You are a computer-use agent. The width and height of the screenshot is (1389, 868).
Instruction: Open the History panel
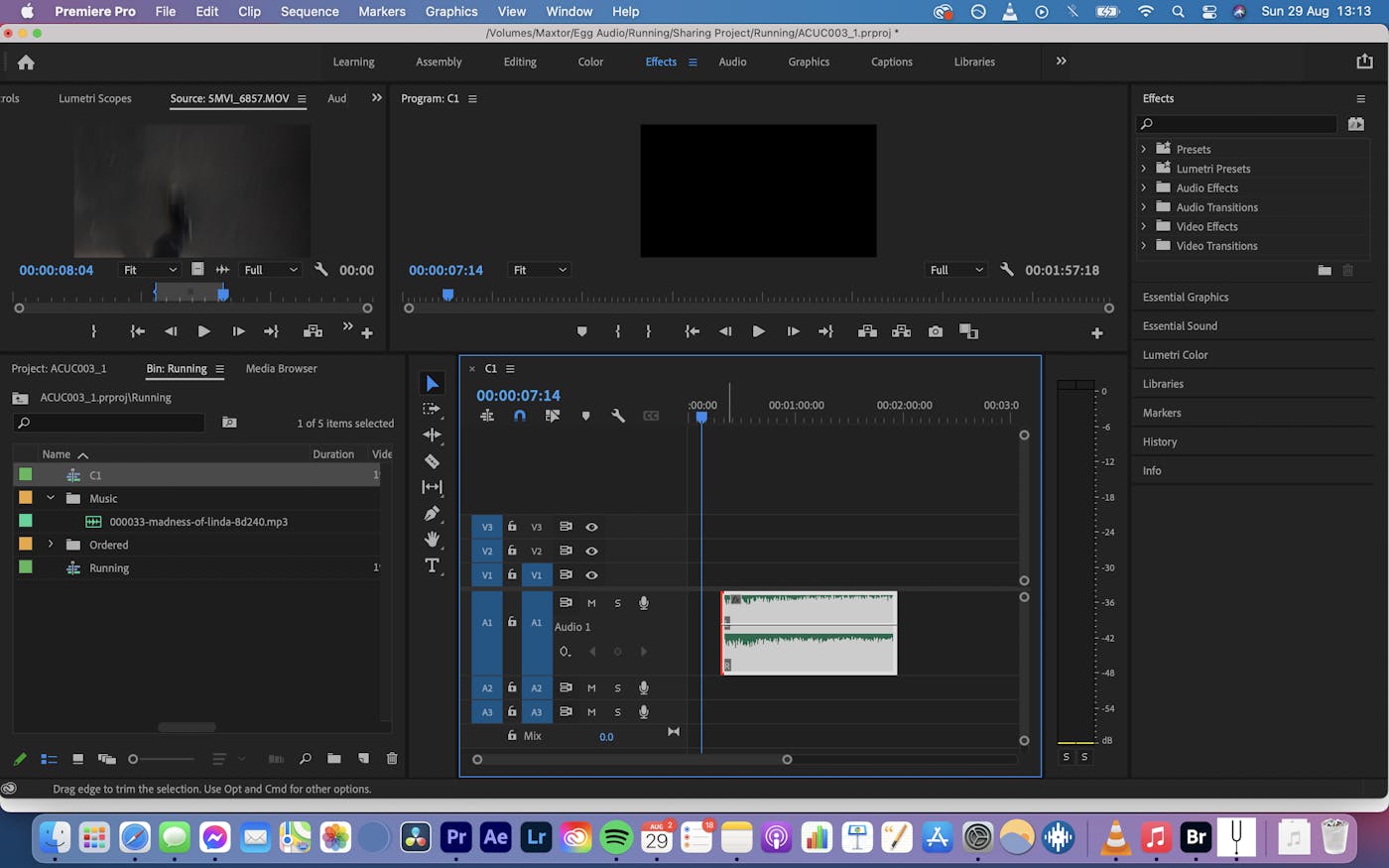point(1160,441)
